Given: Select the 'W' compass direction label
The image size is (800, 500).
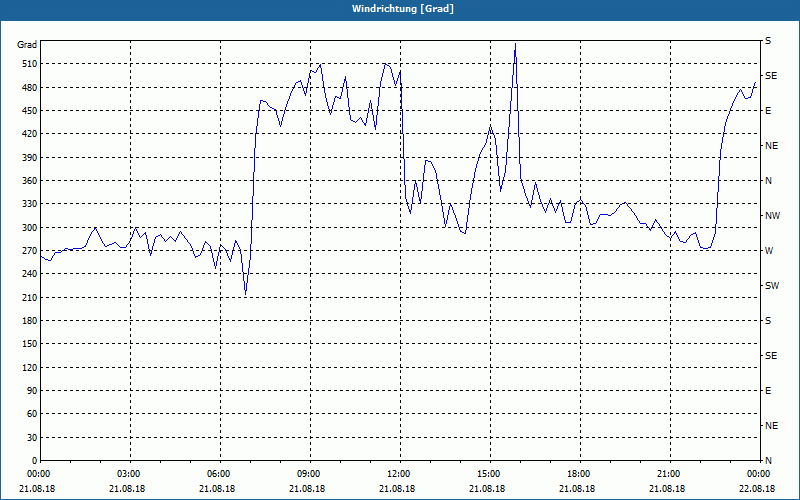Looking at the screenshot, I should click(769, 251).
